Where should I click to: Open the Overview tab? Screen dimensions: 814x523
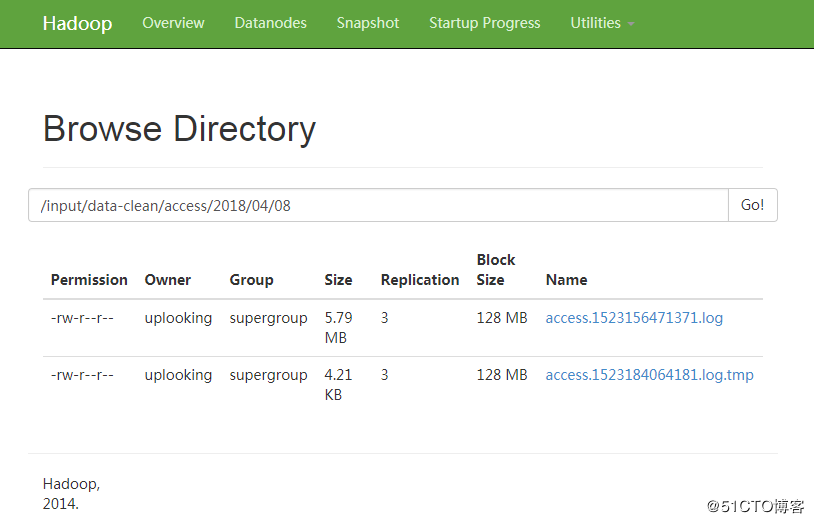tap(173, 23)
